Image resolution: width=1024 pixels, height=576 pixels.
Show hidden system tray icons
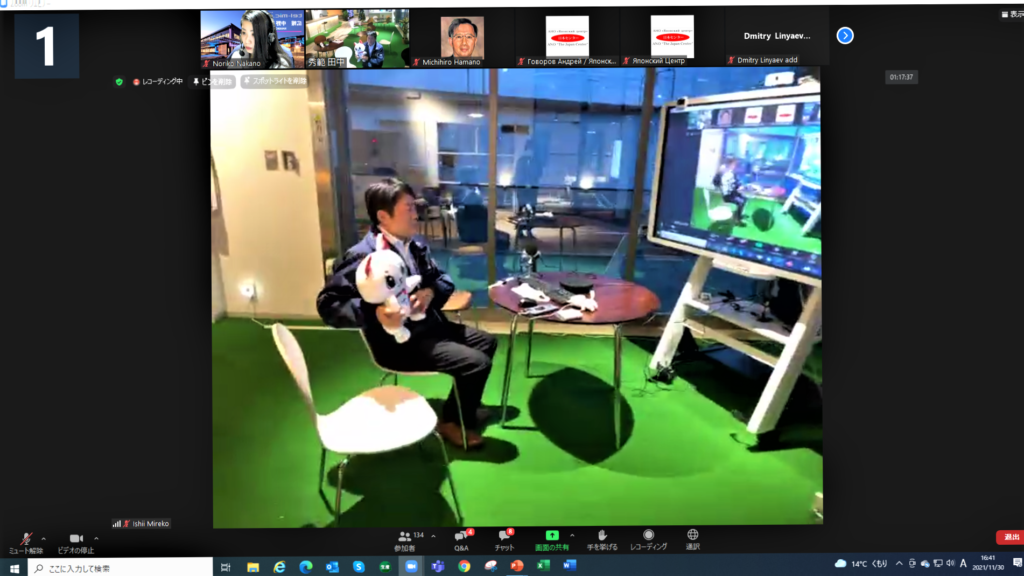899,564
